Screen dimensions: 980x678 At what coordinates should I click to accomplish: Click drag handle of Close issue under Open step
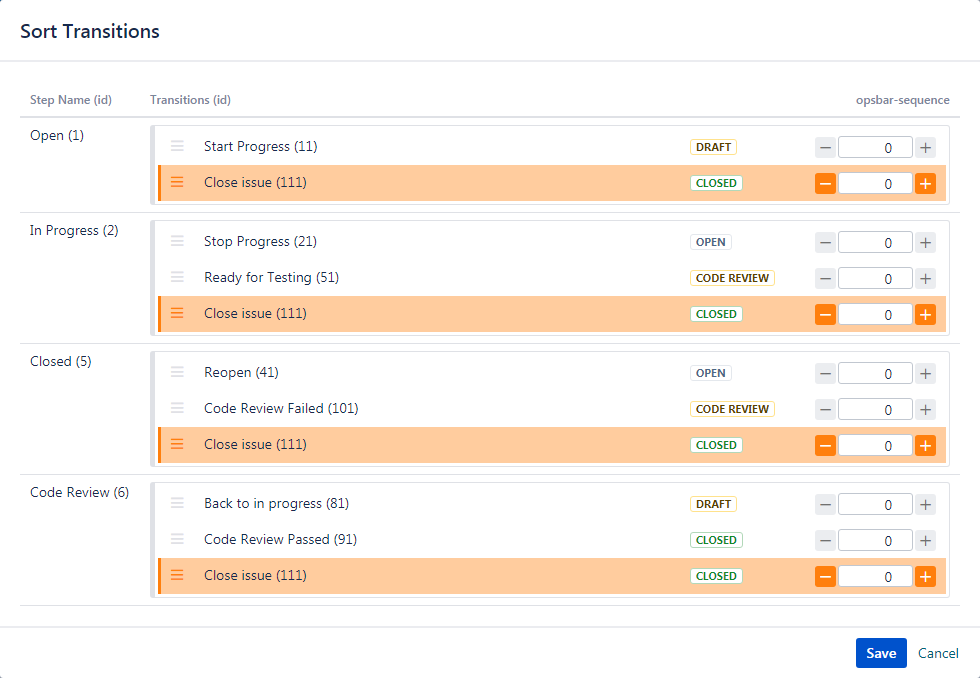(177, 183)
